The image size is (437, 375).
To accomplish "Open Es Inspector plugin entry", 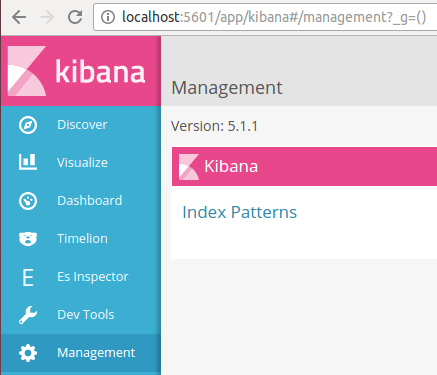I will coord(93,277).
